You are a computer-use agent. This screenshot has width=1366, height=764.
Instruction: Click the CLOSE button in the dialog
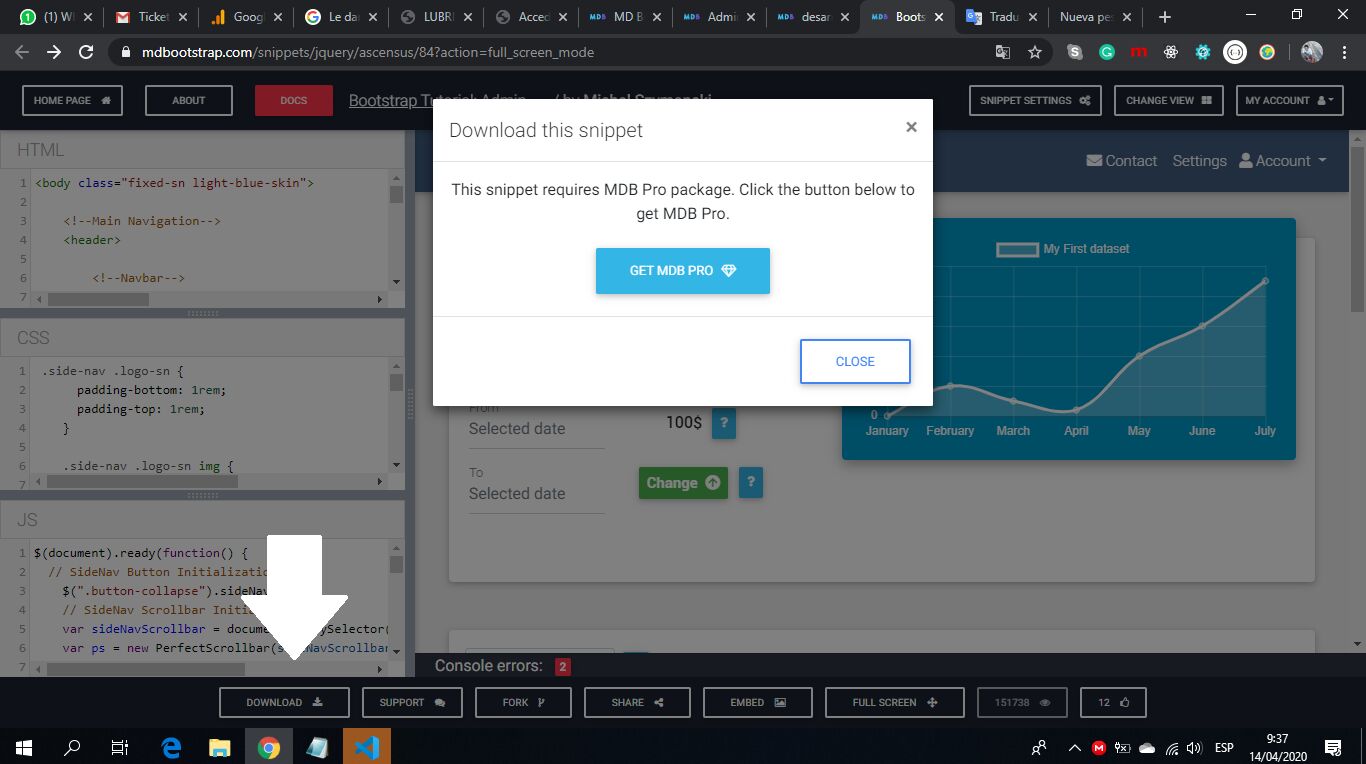pyautogui.click(x=855, y=361)
